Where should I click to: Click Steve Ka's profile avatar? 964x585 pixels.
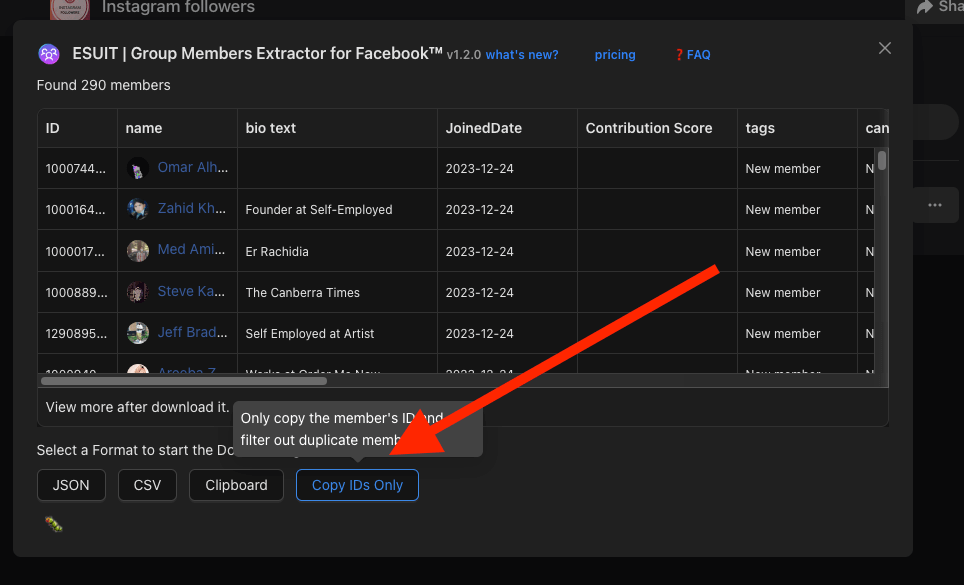click(x=138, y=292)
